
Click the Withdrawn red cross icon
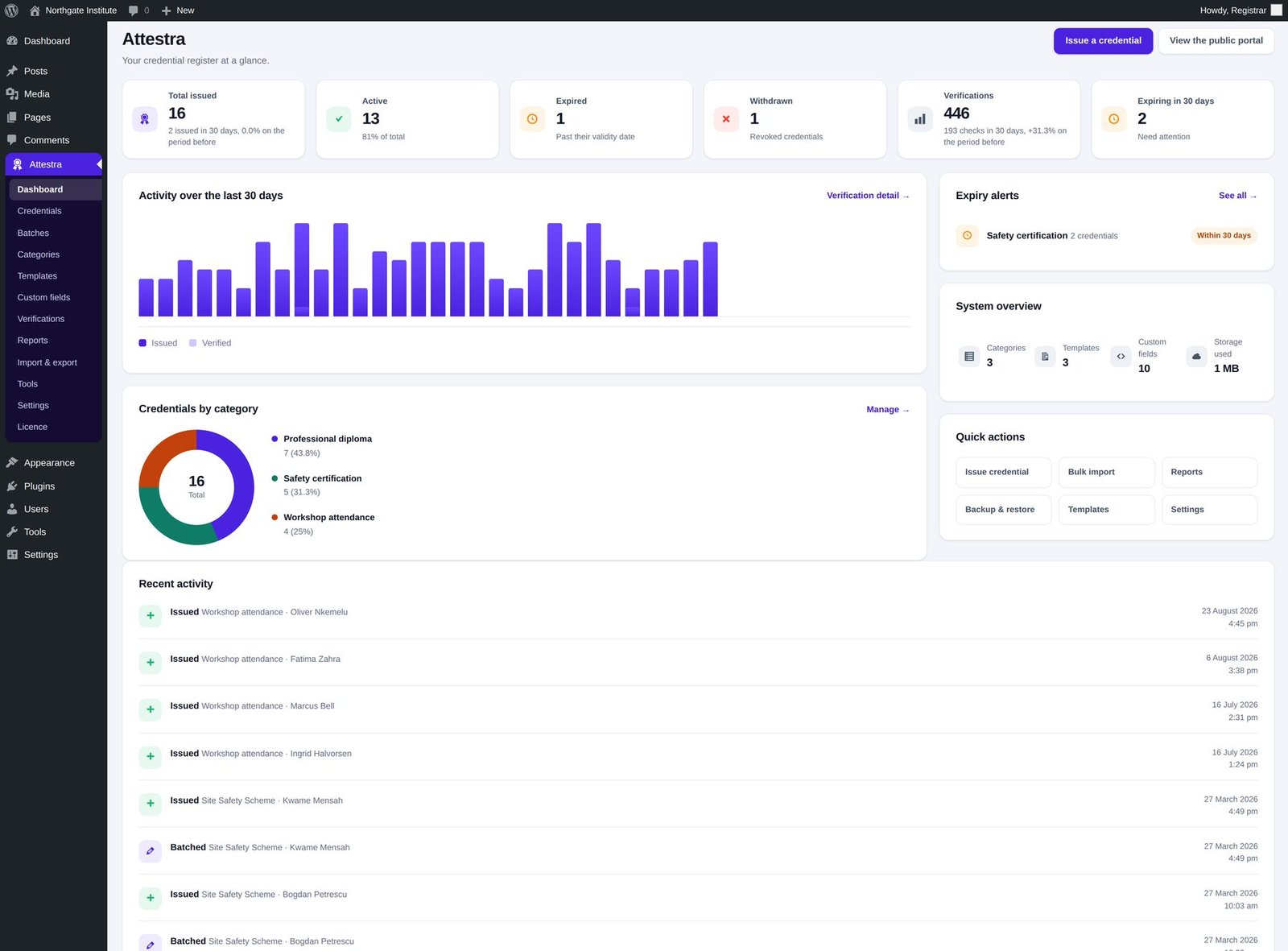click(726, 119)
